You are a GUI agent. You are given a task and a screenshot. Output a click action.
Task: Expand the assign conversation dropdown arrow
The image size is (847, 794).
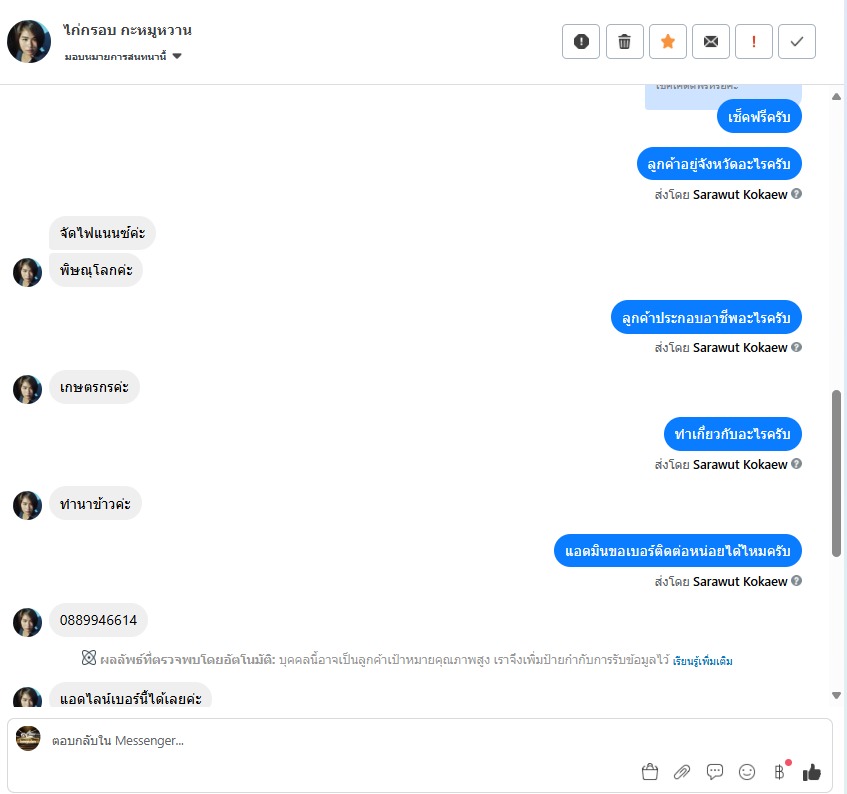pos(177,56)
